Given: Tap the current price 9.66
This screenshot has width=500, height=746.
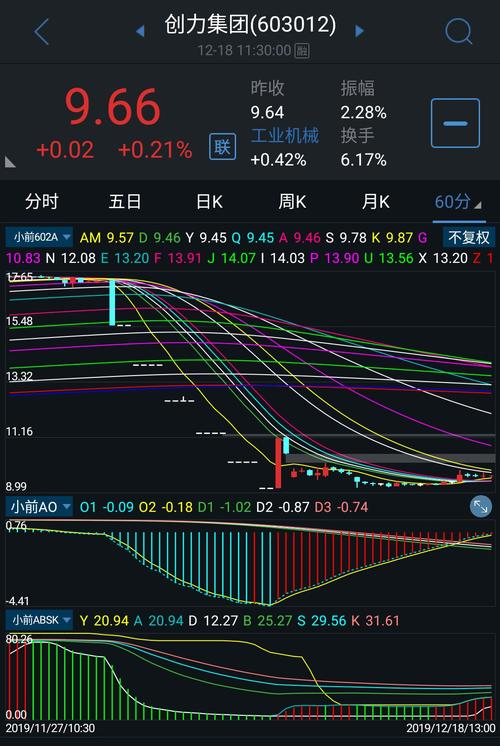Looking at the screenshot, I should coord(113,107).
